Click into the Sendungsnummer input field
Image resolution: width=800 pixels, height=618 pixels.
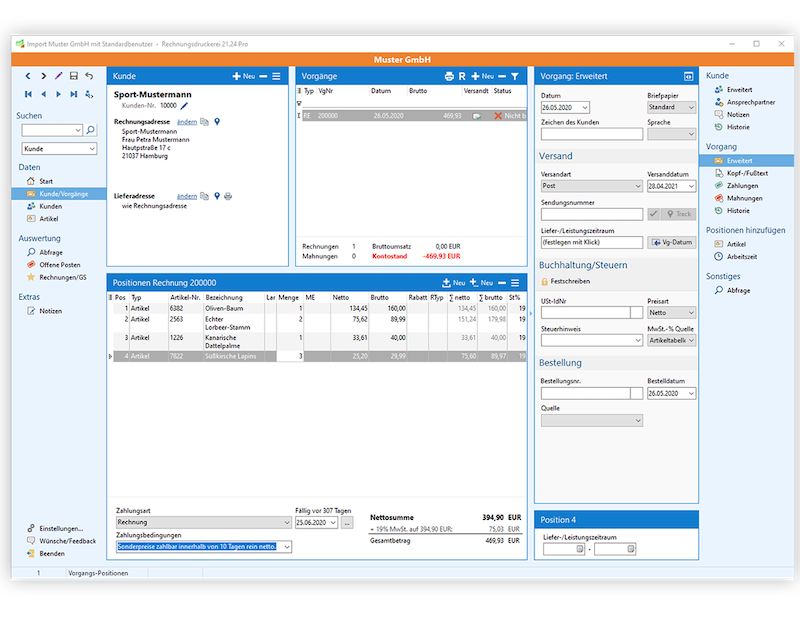click(x=591, y=214)
